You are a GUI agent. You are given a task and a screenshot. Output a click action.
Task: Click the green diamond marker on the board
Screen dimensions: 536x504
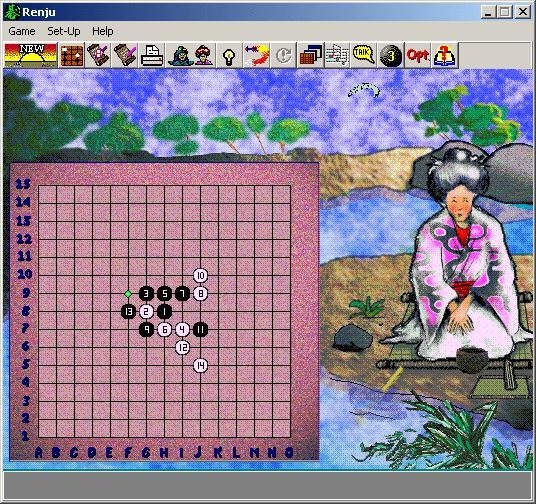128,294
